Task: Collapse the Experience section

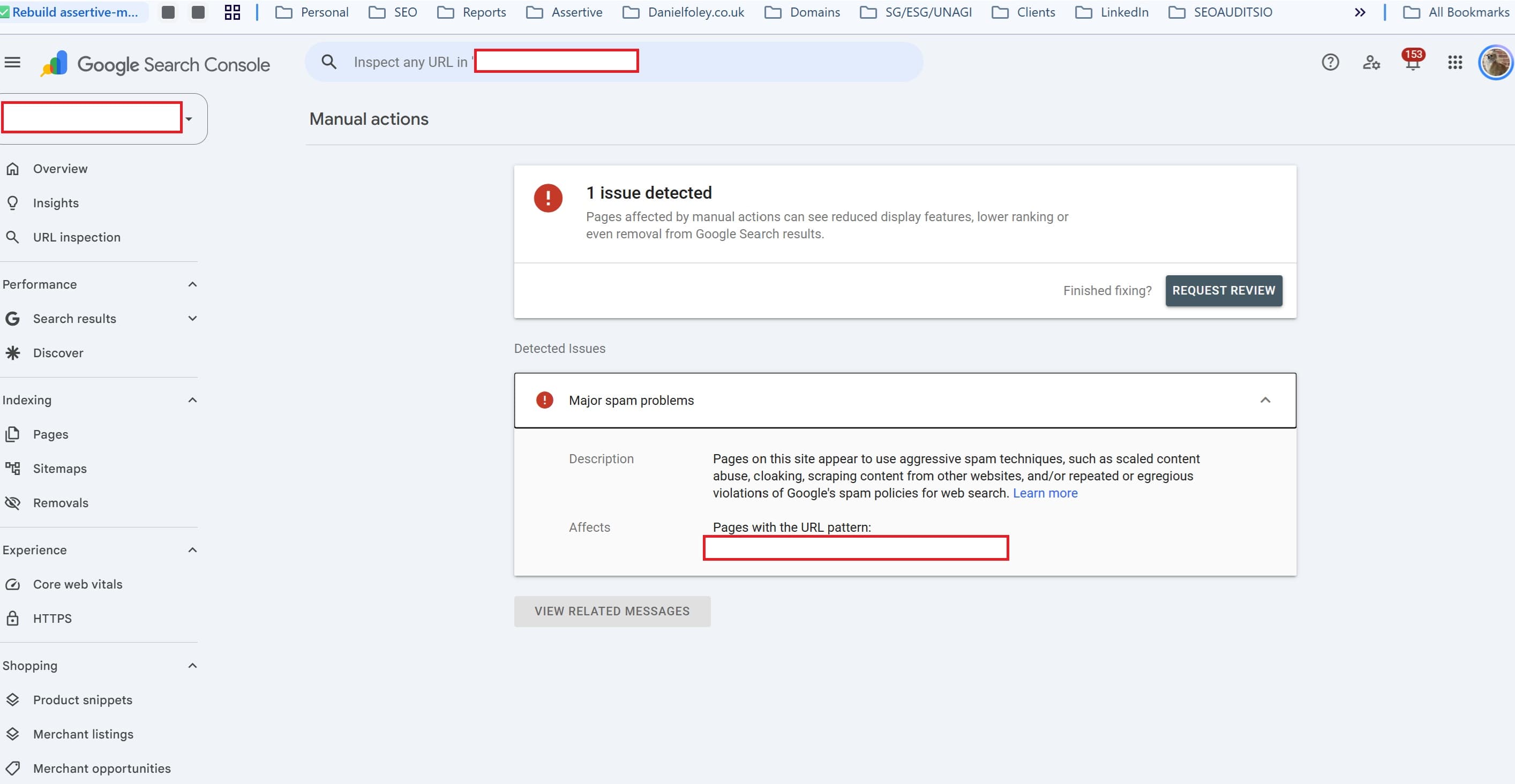Action: (192, 550)
